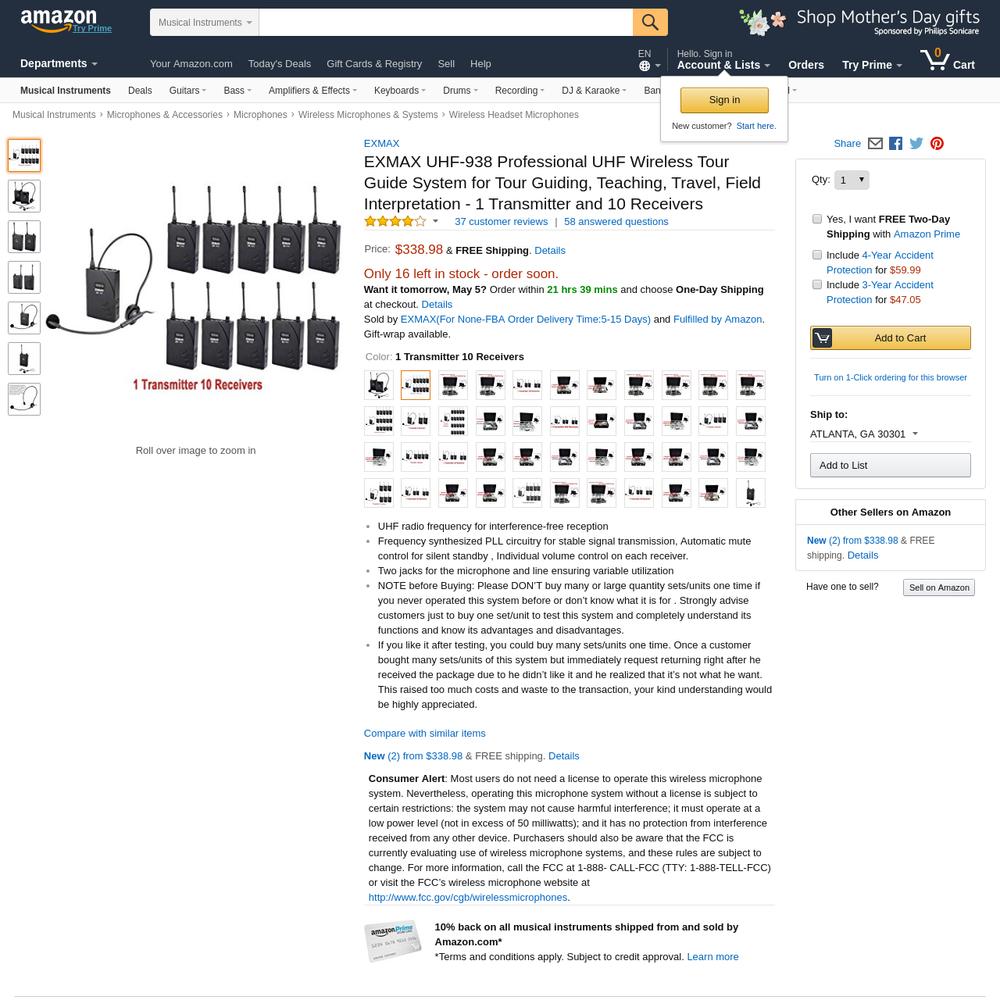Share product via email envelope icon
Screen dimensions: 1000x1000
pyautogui.click(x=875, y=143)
